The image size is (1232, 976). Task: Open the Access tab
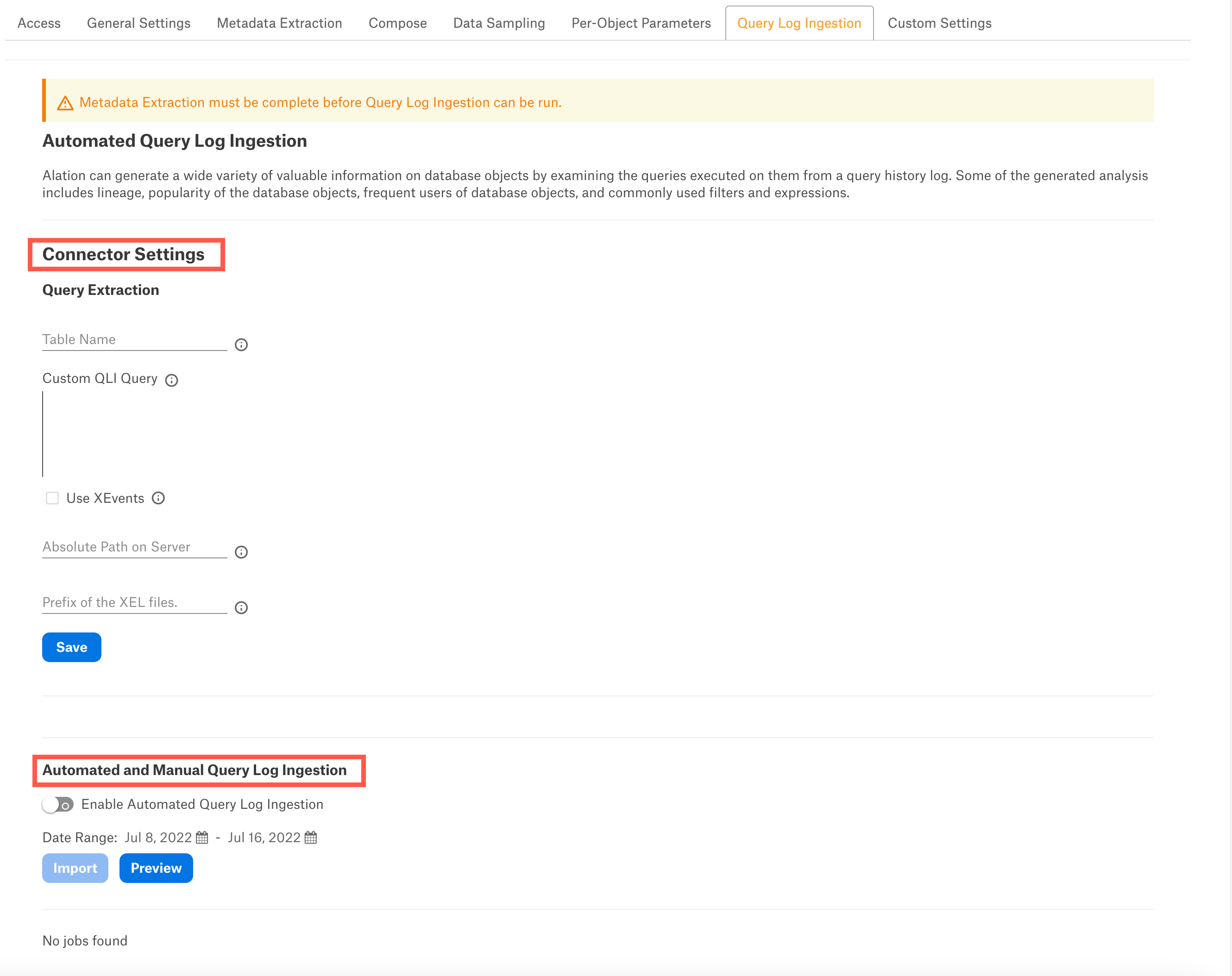39,24
